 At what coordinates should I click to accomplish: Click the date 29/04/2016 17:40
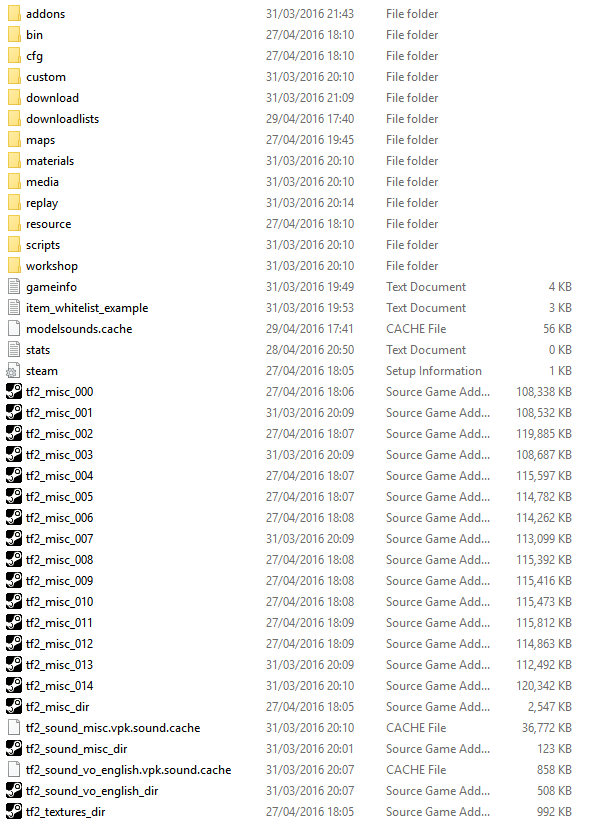[310, 119]
